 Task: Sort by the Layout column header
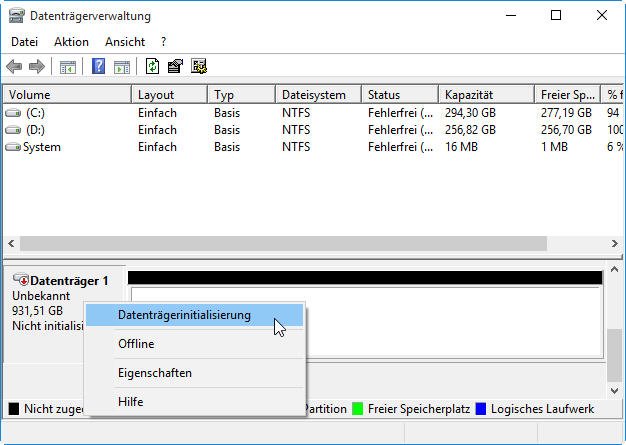[169, 95]
